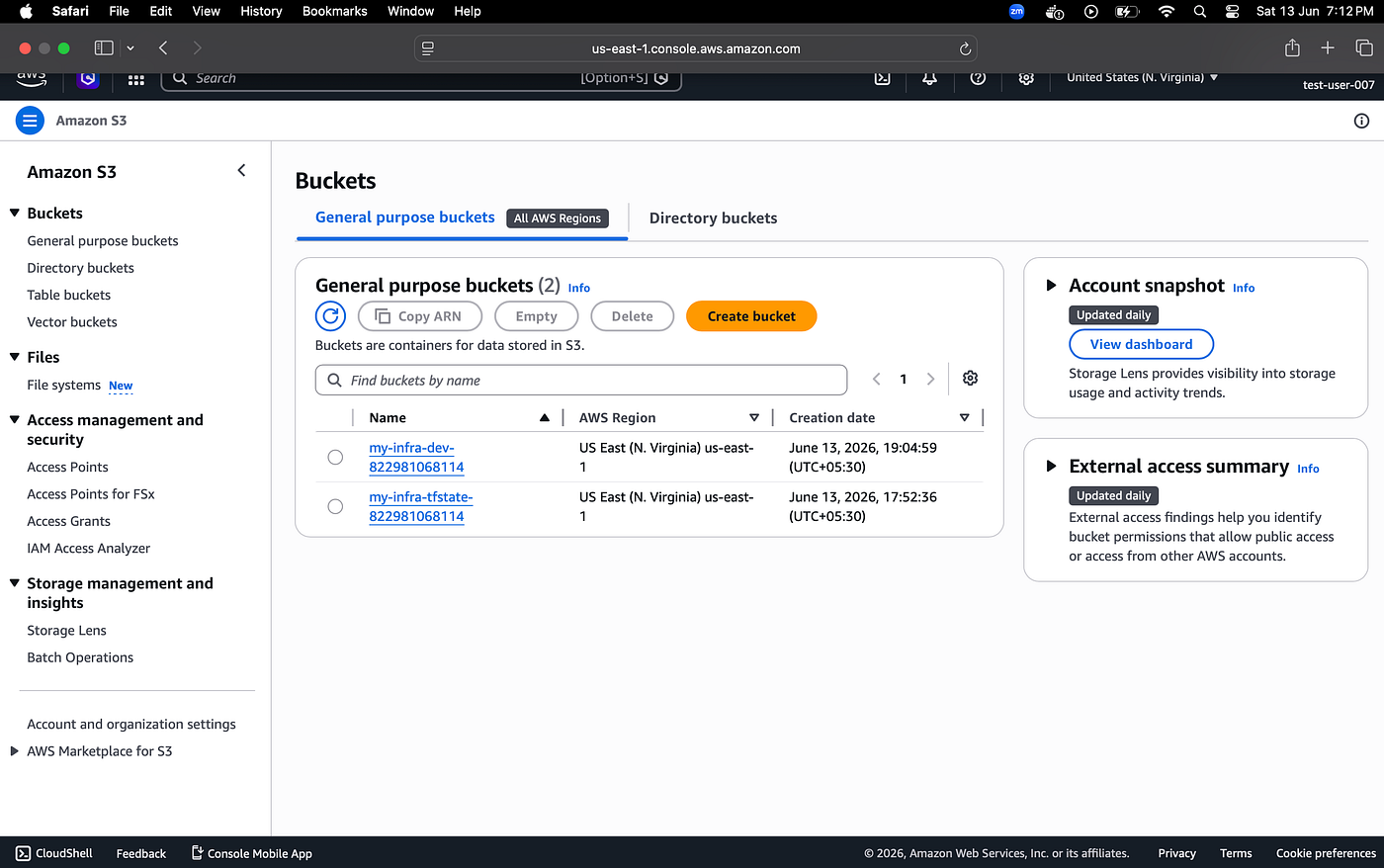Click Safari address bar URL

(696, 48)
